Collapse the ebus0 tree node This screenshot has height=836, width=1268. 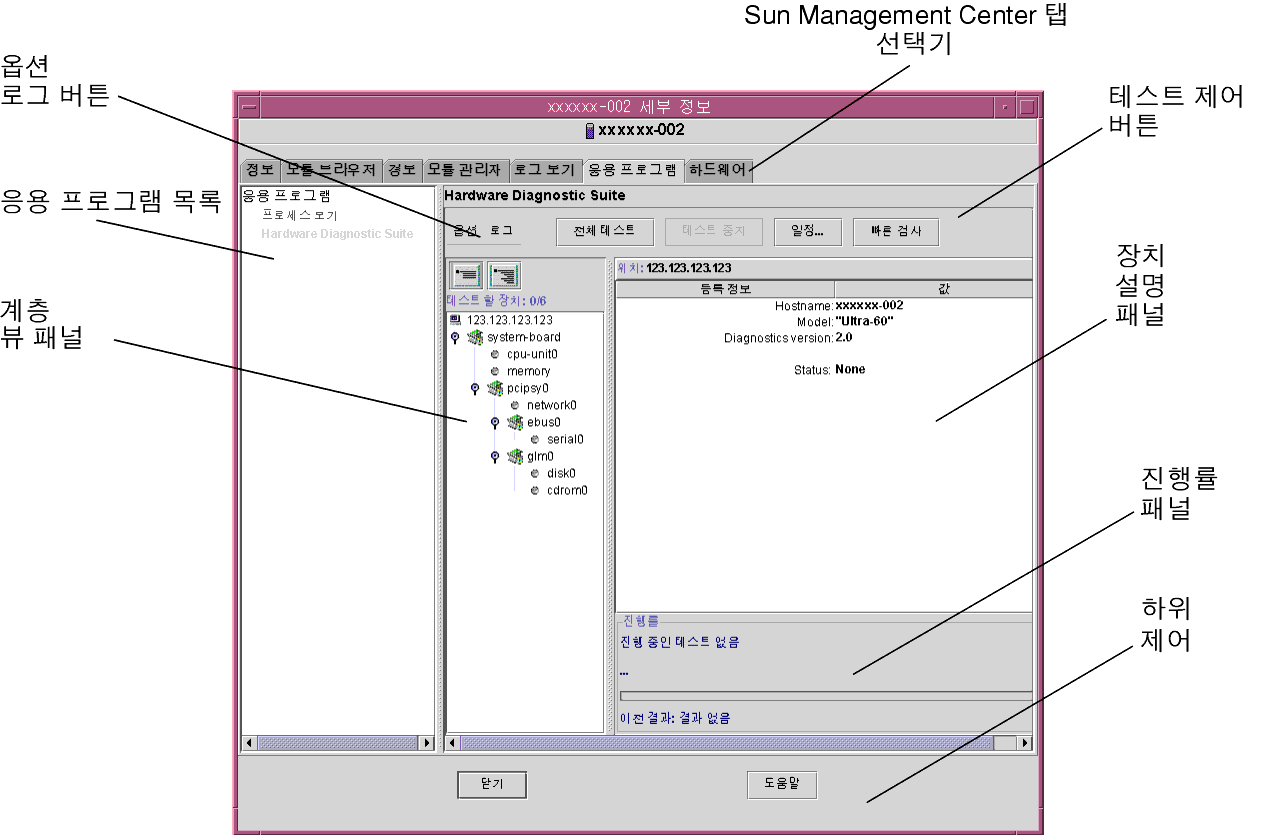tap(495, 422)
